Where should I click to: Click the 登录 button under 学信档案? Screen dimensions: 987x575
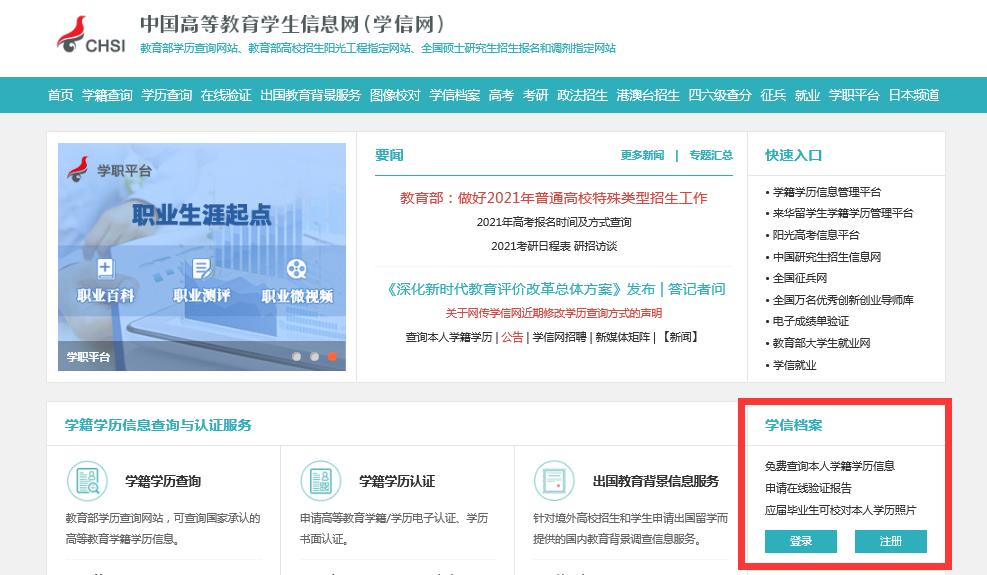(x=801, y=541)
